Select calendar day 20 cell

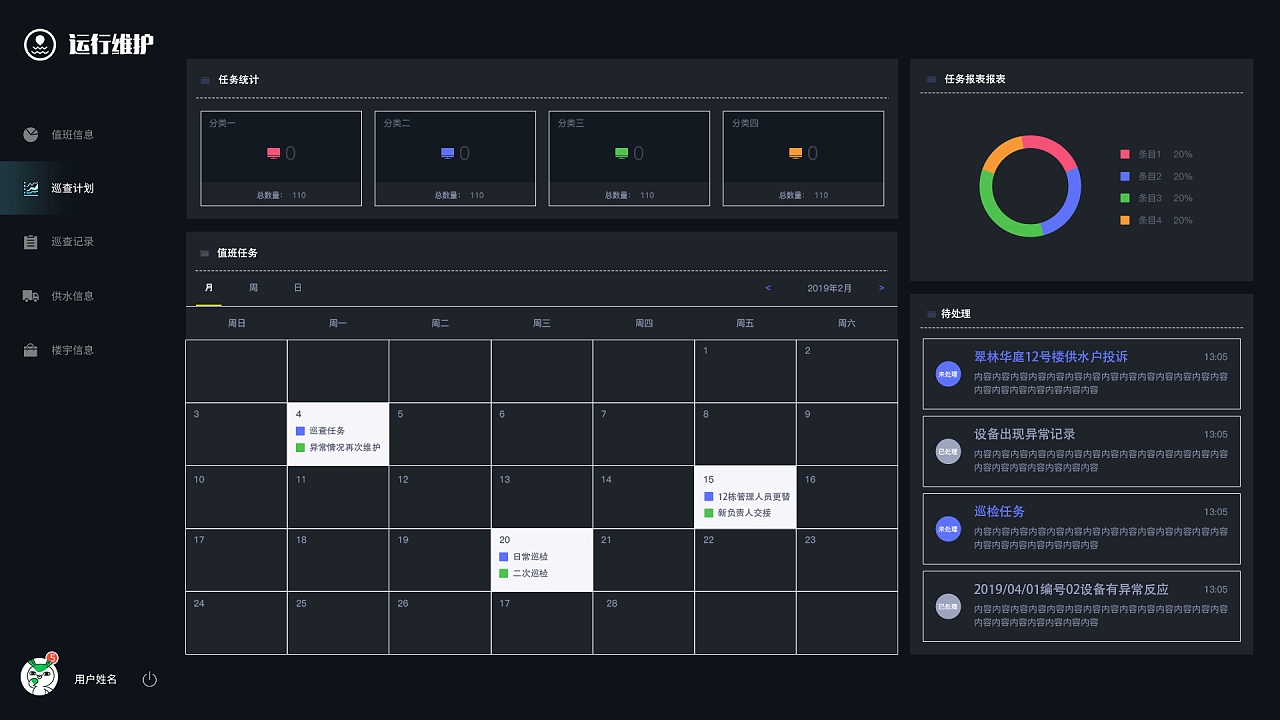[x=542, y=560]
